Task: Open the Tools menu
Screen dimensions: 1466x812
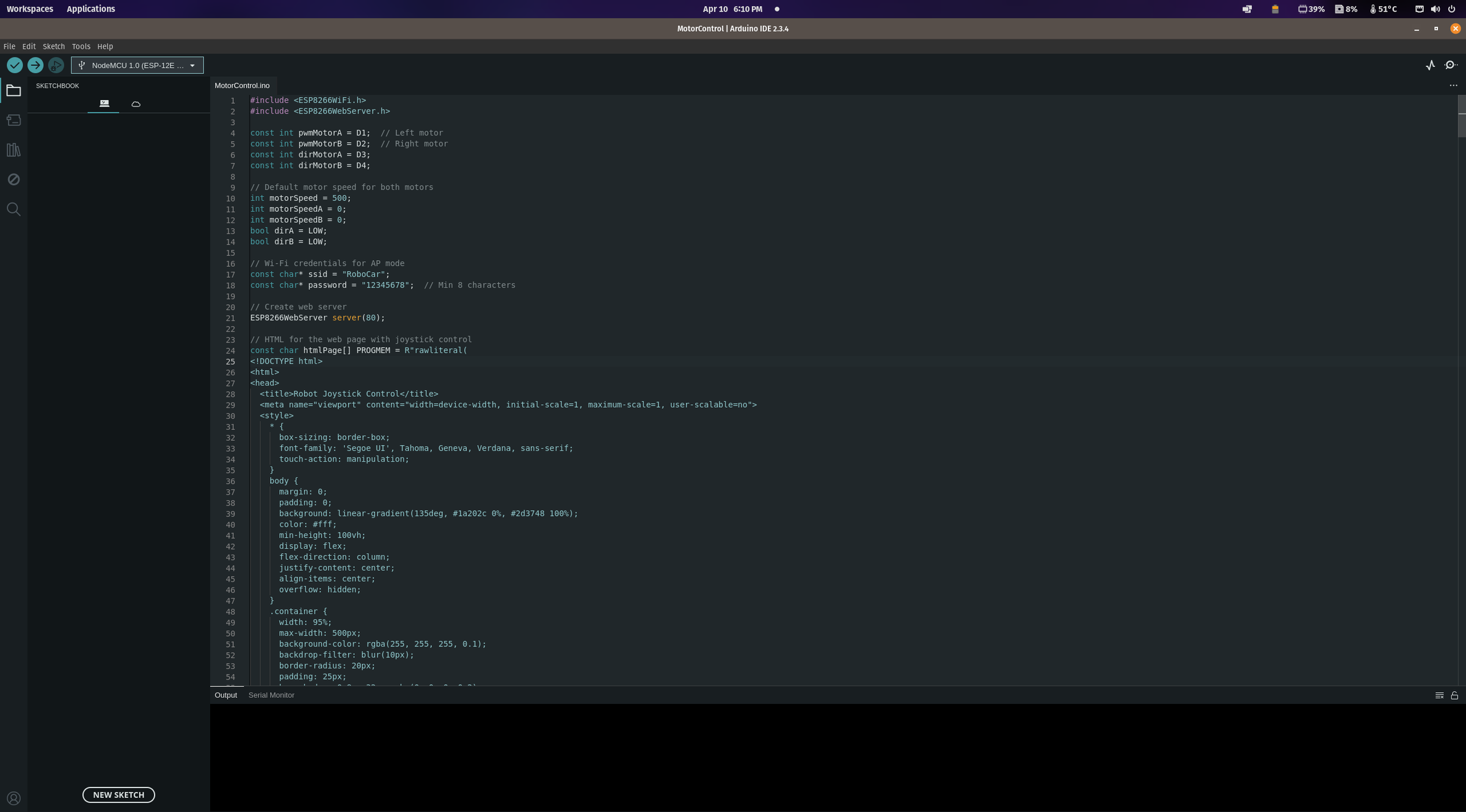Action: [81, 46]
